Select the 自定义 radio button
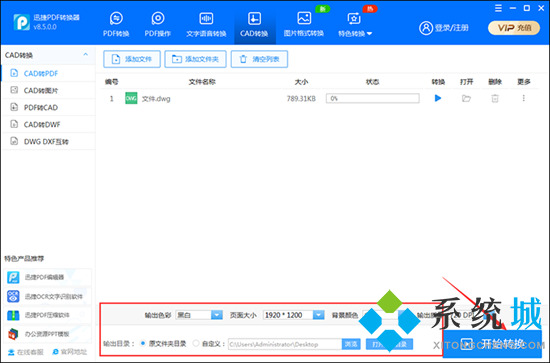Screen dimensions: 550x363 tap(196, 343)
